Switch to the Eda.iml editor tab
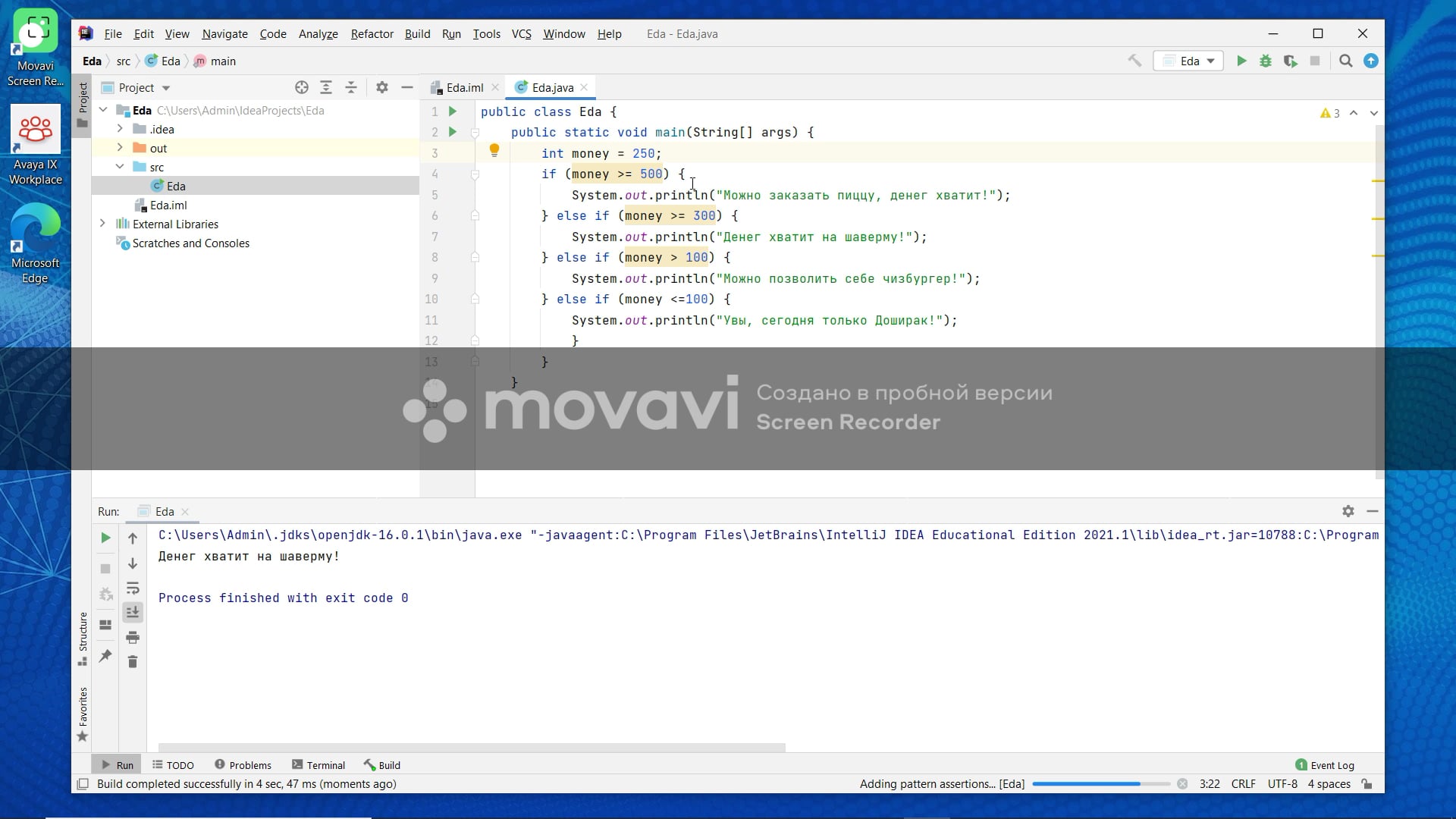 click(465, 87)
